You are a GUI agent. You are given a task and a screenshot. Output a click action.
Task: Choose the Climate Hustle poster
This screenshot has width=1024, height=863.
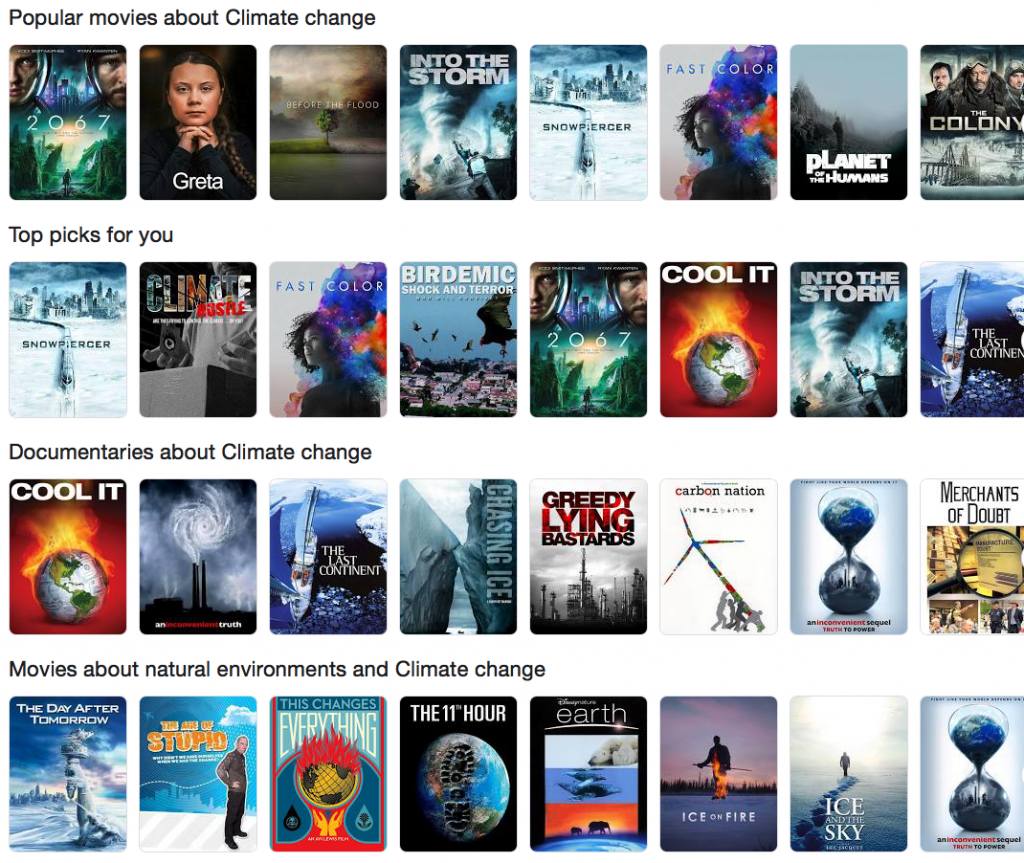198,339
